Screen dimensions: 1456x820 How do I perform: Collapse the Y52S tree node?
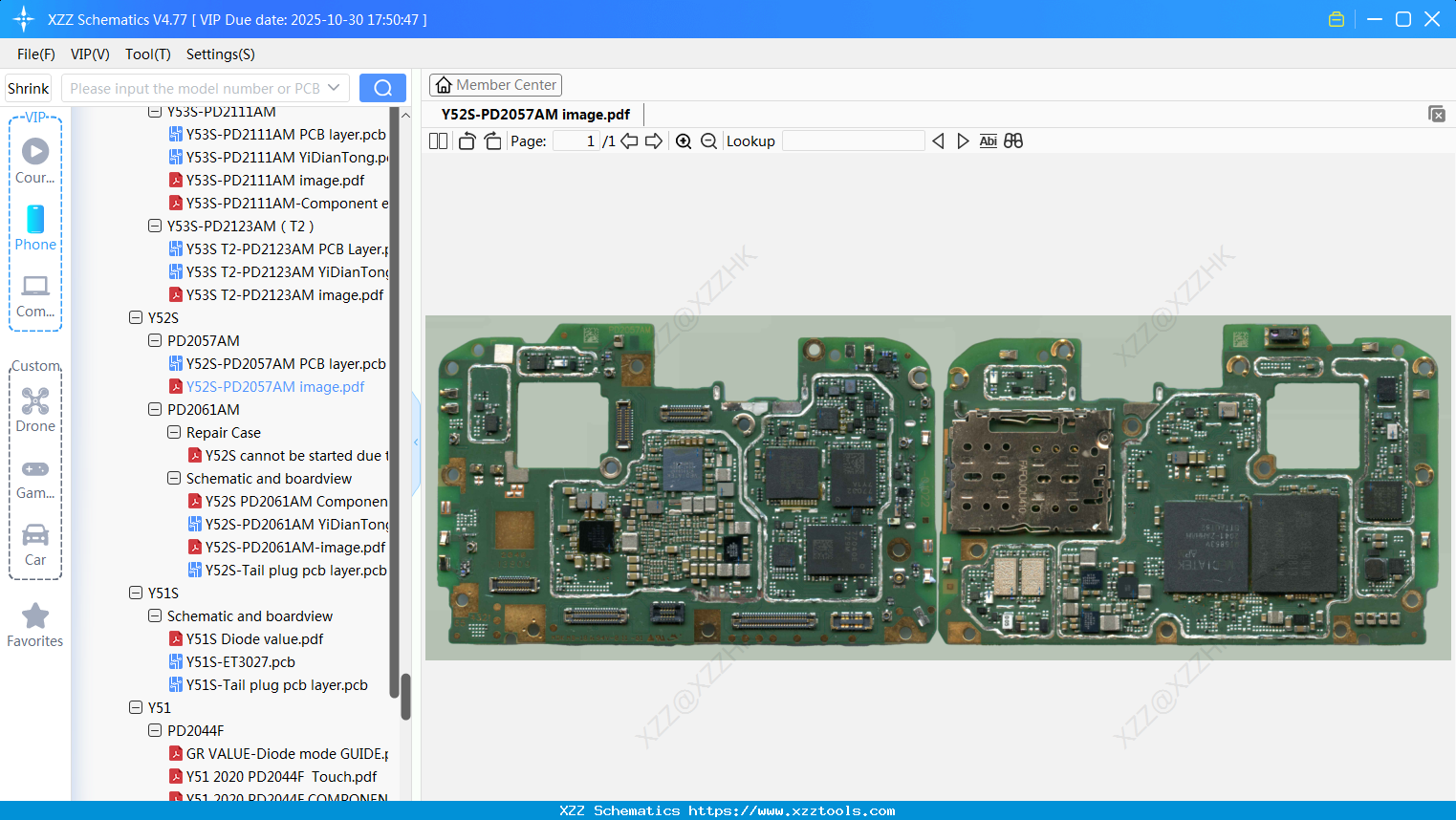(136, 317)
